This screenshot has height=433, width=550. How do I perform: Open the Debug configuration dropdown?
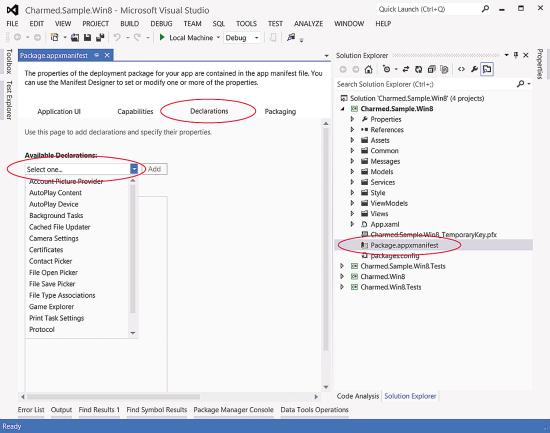coord(257,38)
